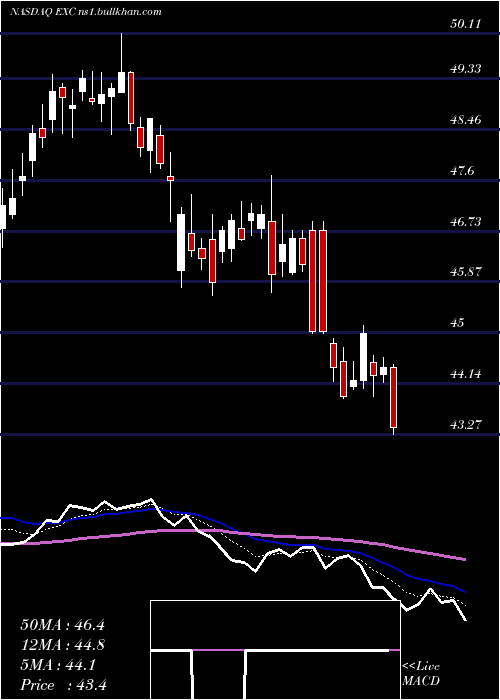Click the 46.73 price axis label
Image resolution: width=500 pixels, height=700 pixels.
point(466,221)
